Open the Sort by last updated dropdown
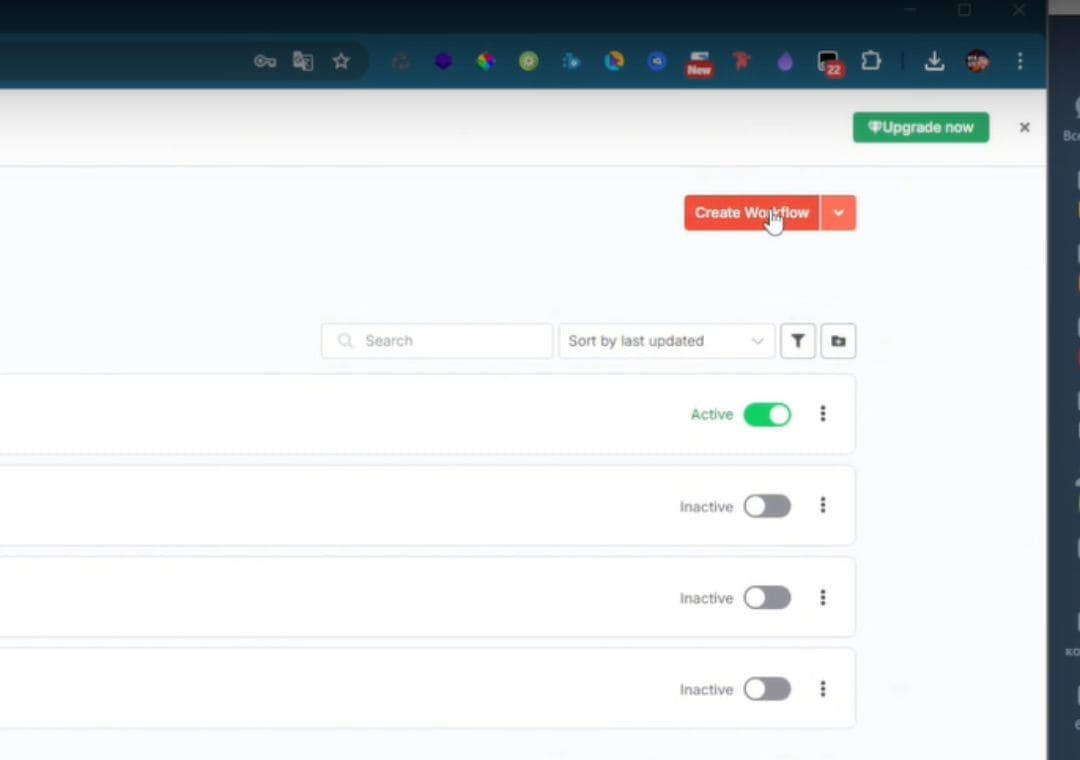This screenshot has height=760, width=1080. 666,341
